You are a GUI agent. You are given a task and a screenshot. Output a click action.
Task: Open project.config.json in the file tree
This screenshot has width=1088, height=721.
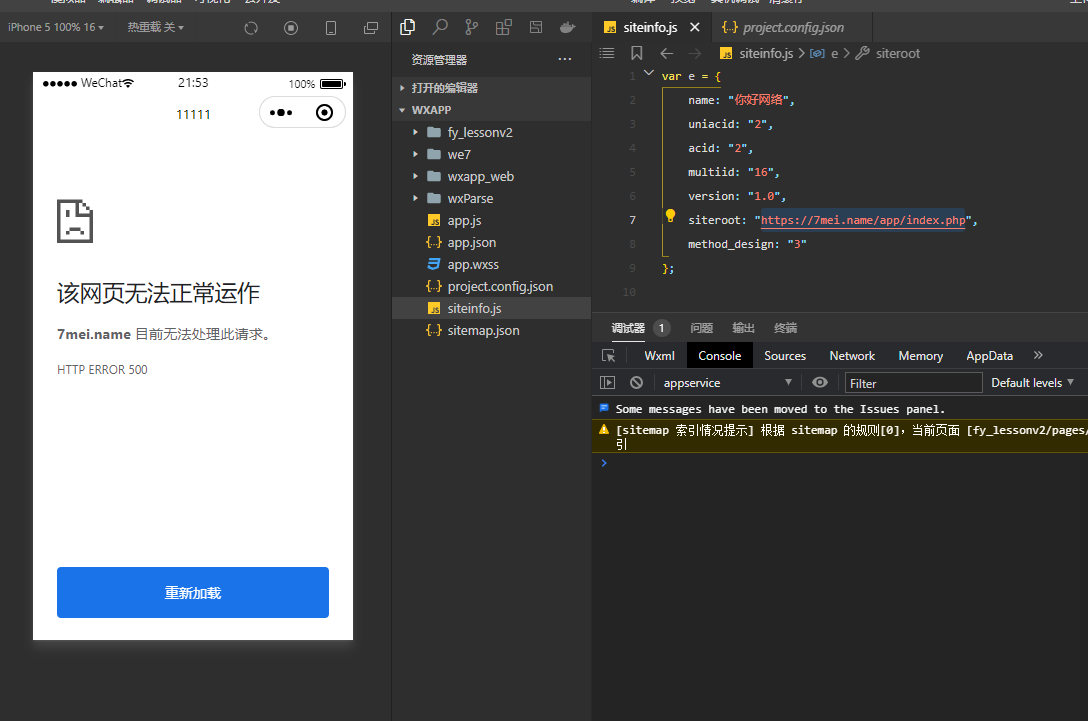pyautogui.click(x=491, y=287)
